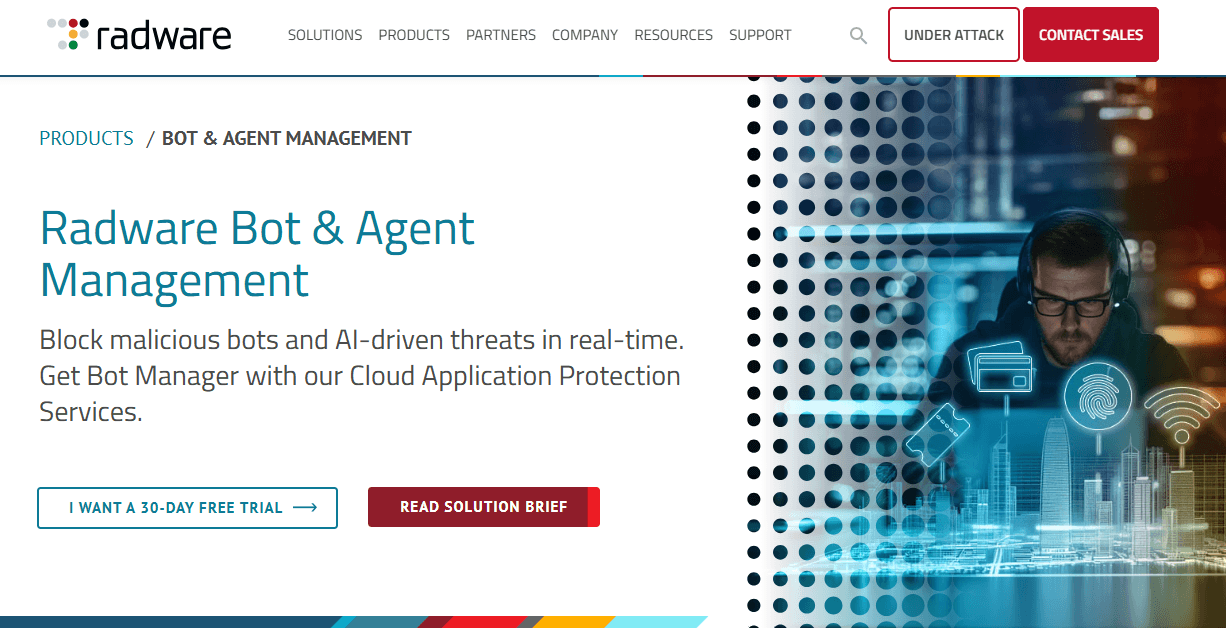Click the 'Block malicious bots' description paragraph
This screenshot has height=628, width=1226.
pos(361,376)
